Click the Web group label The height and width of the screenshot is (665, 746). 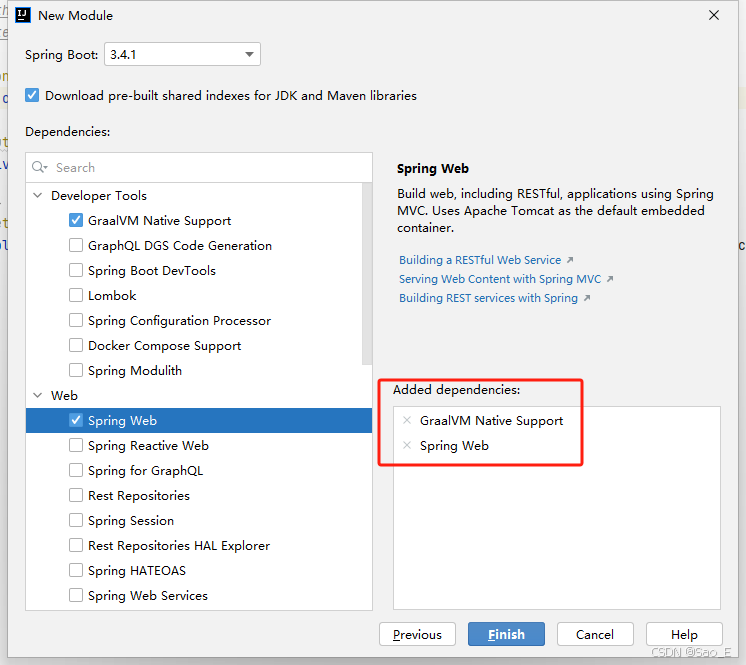click(64, 395)
